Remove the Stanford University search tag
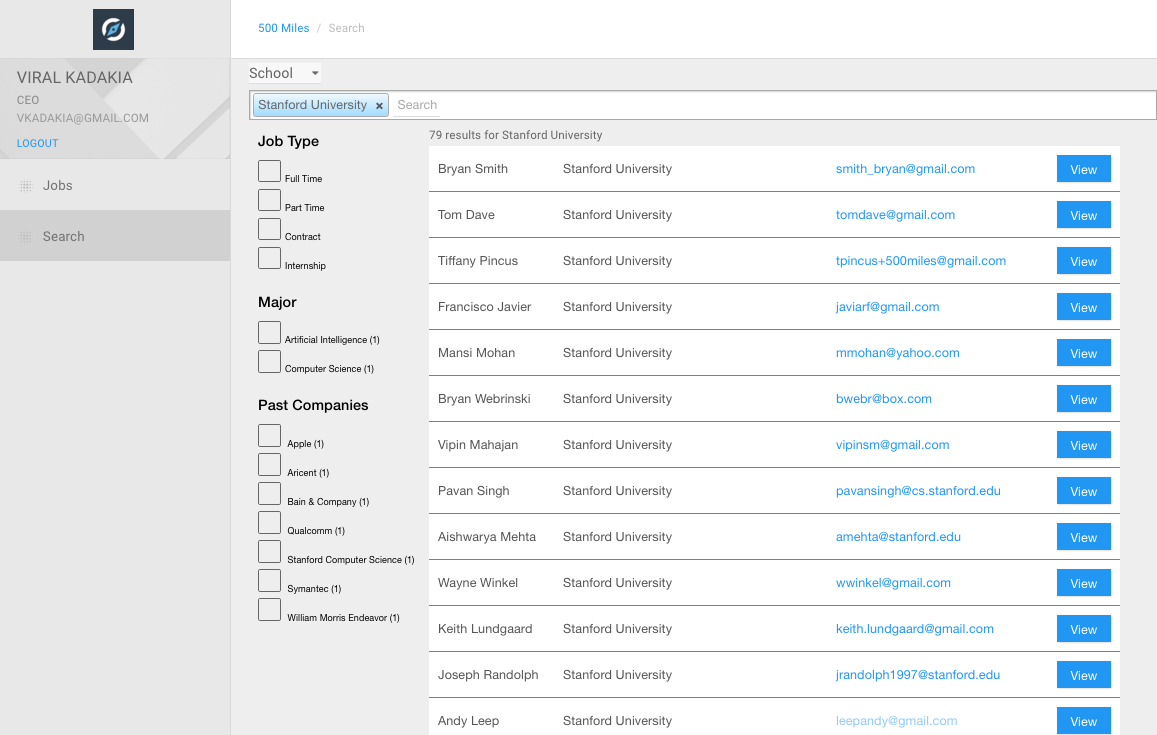 [x=379, y=106]
